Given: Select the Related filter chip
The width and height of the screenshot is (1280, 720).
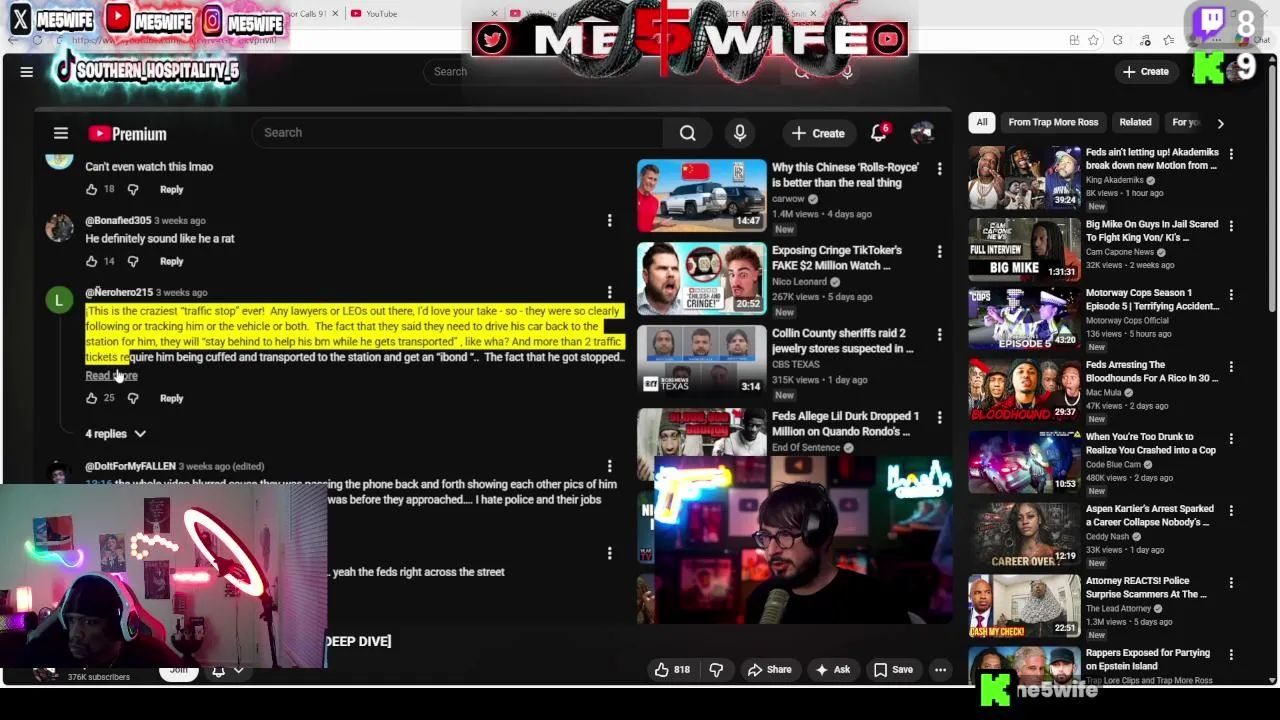Looking at the screenshot, I should [1135, 122].
